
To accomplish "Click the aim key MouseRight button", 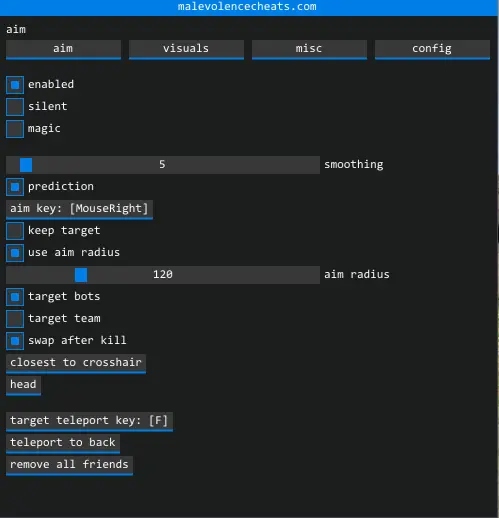I will pos(79,210).
